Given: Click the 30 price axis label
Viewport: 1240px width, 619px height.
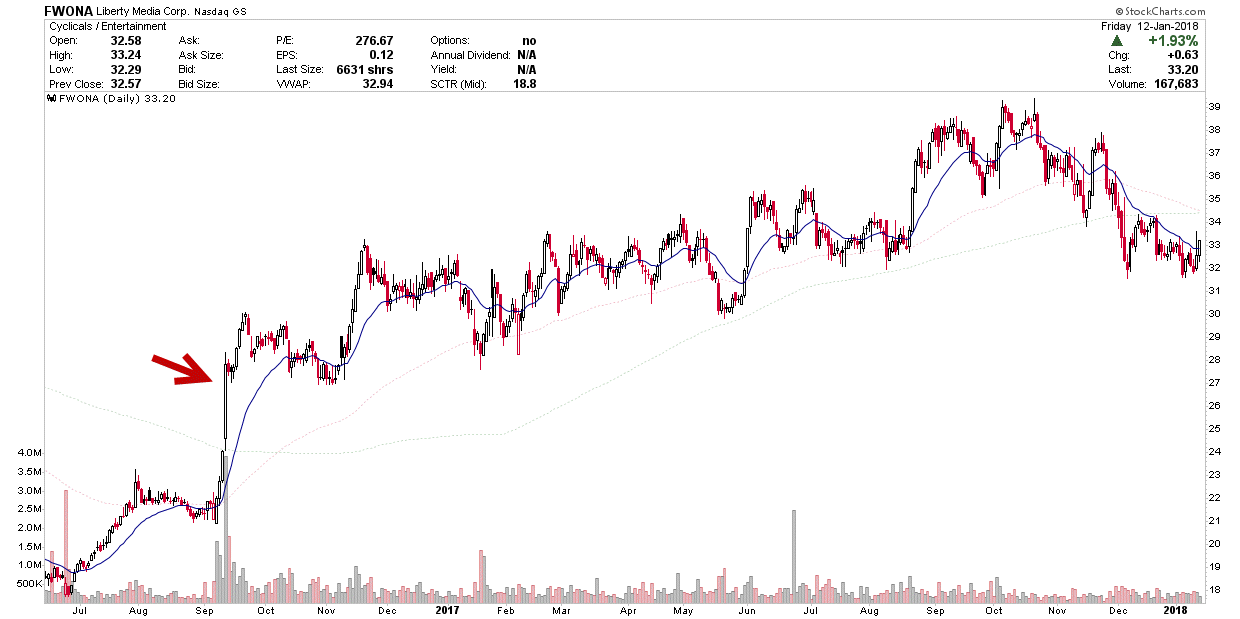Looking at the screenshot, I should click(x=1215, y=314).
